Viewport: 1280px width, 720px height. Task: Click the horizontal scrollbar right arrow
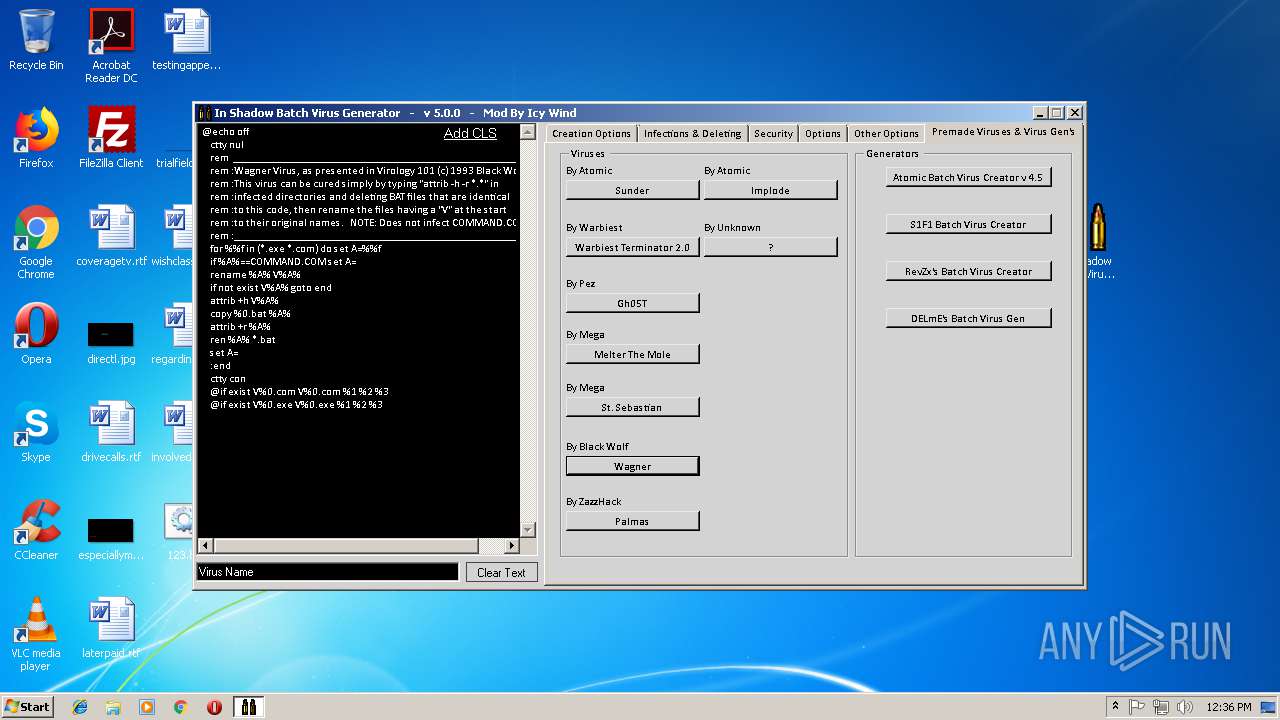pyautogui.click(x=512, y=546)
